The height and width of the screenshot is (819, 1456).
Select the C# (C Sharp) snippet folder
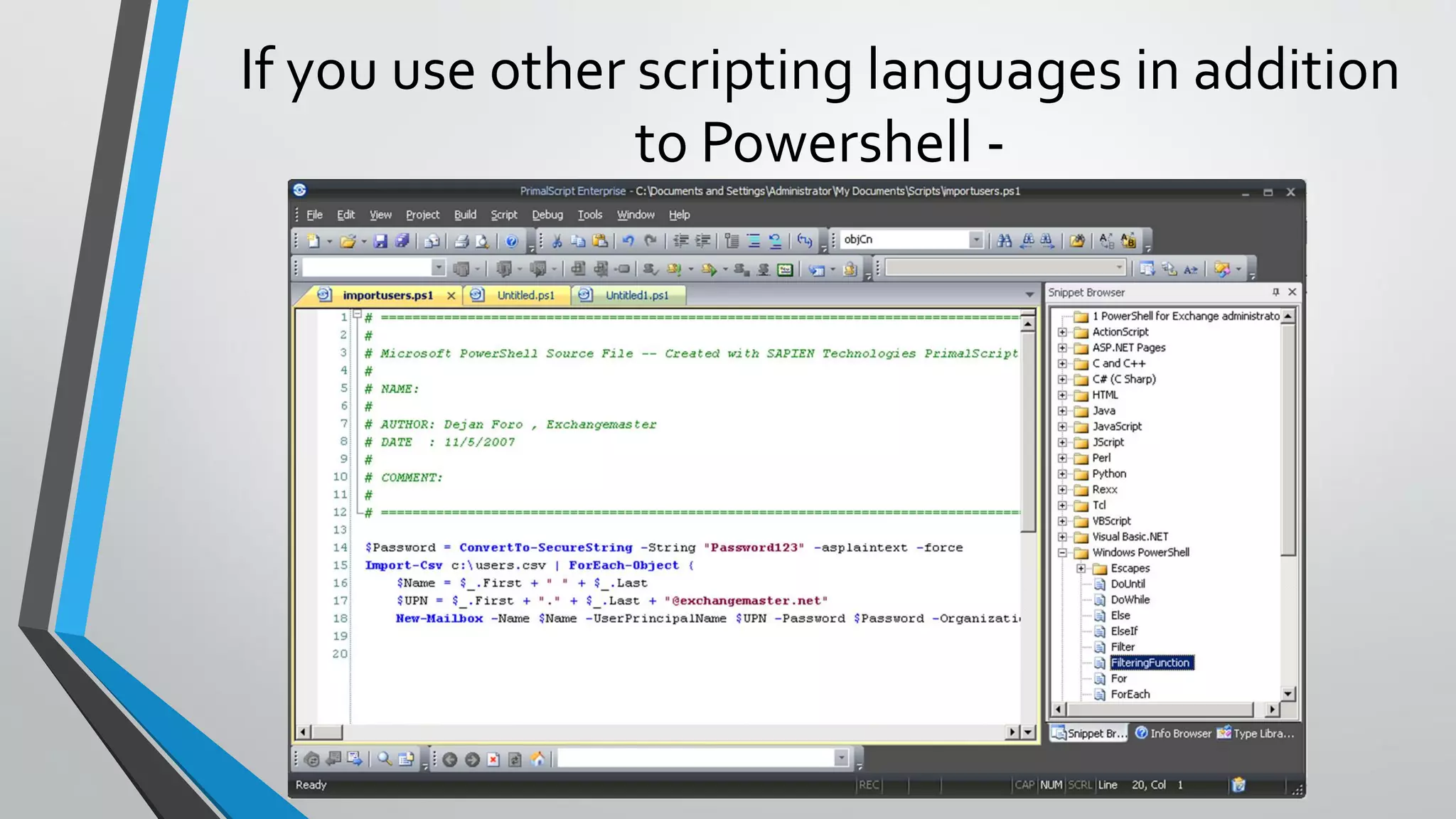pyautogui.click(x=1124, y=379)
